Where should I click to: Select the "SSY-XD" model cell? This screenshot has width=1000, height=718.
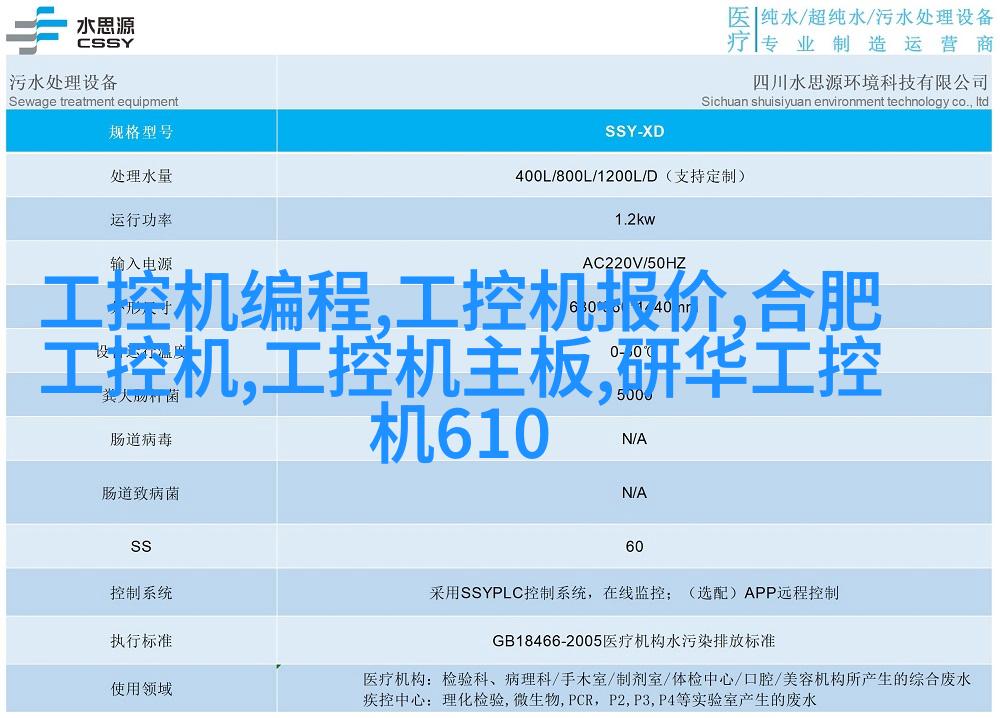tap(635, 131)
